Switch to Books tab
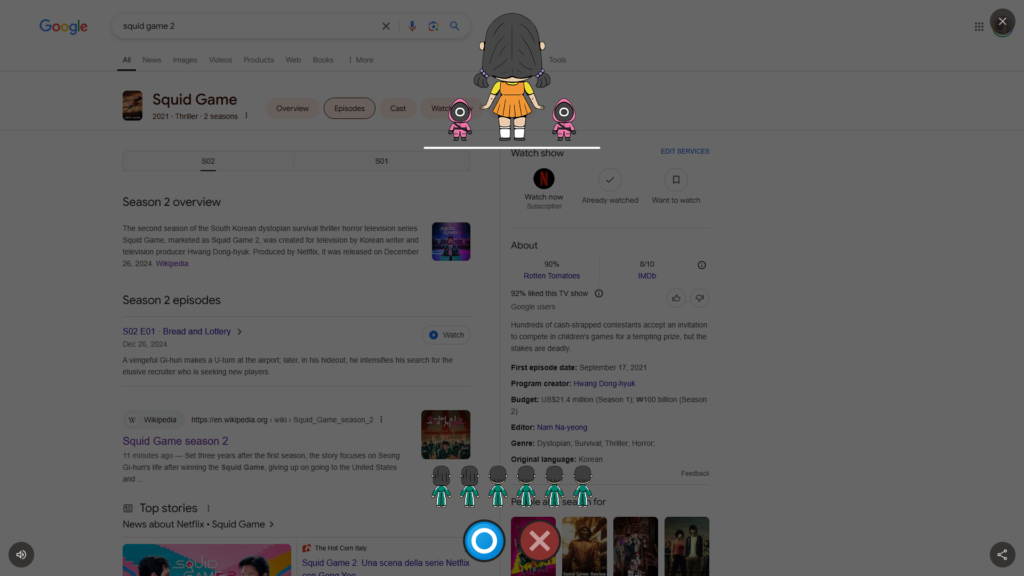This screenshot has height=576, width=1024. 323,60
